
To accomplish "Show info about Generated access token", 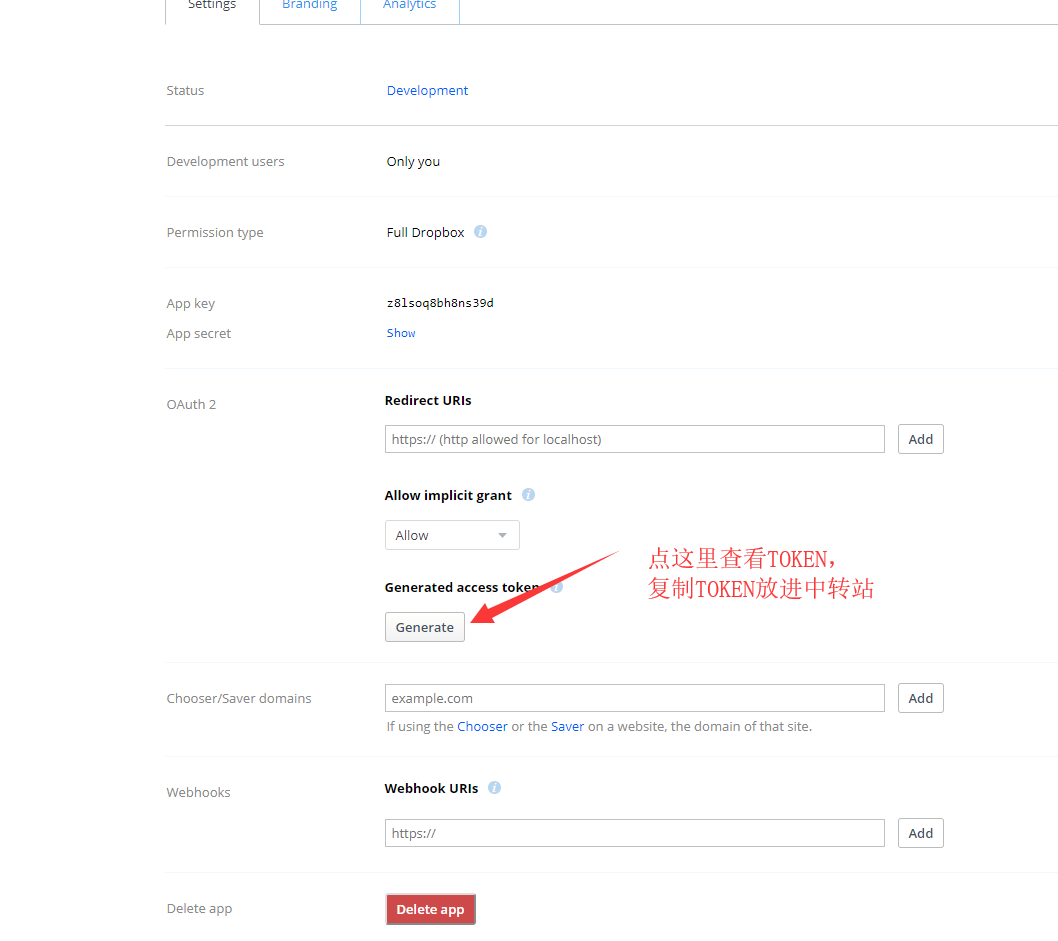I will coord(557,587).
